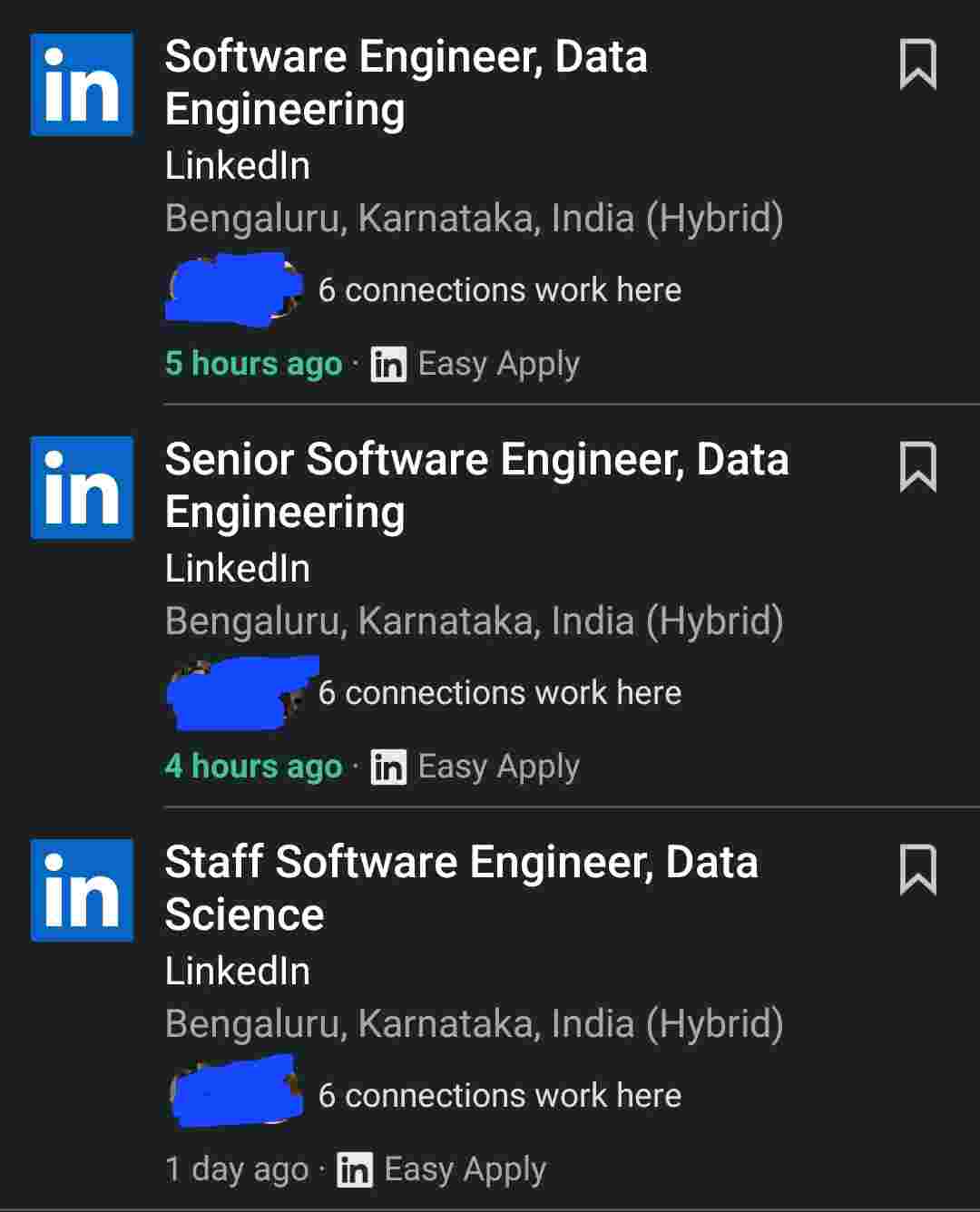
Task: Click LinkedIn logo beside Senior Software Engineer listing
Action: click(82, 487)
